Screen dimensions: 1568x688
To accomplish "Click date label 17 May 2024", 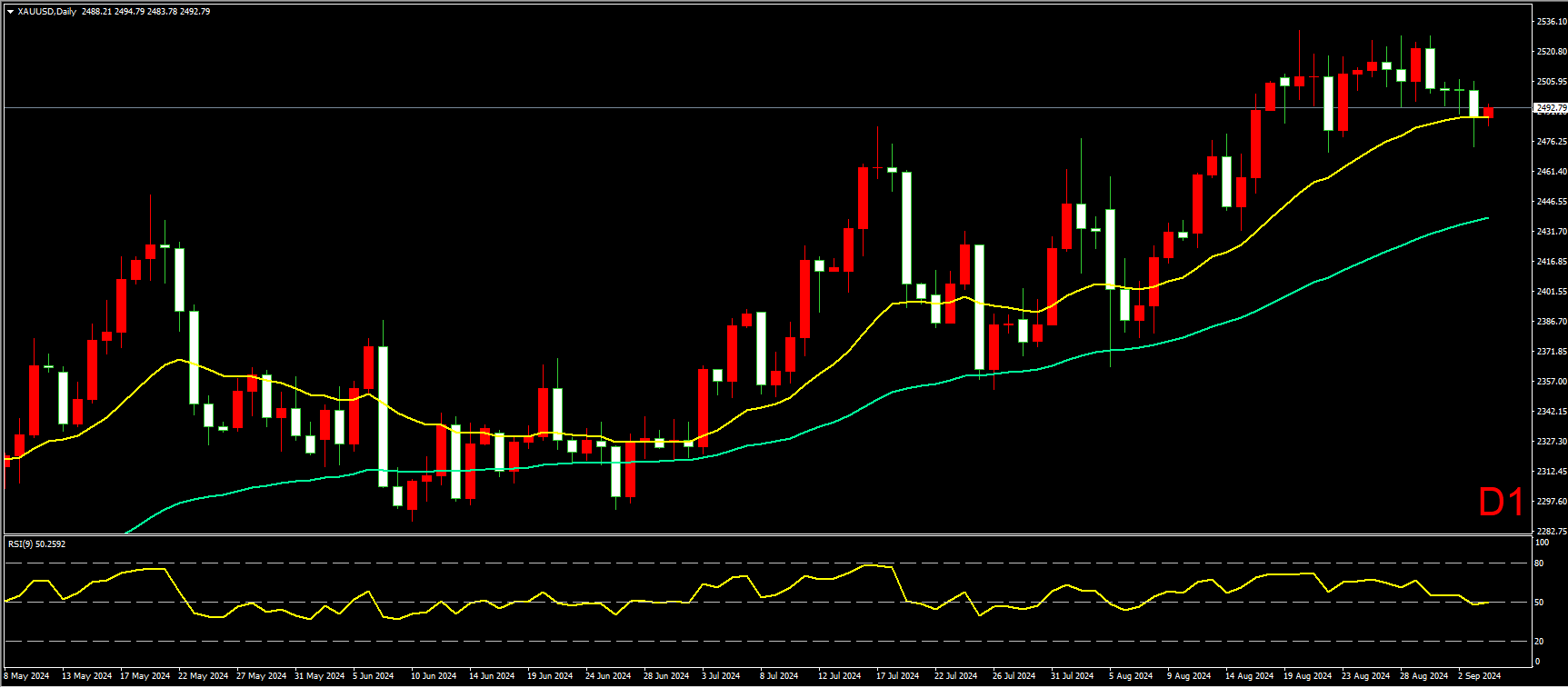I will click(145, 676).
